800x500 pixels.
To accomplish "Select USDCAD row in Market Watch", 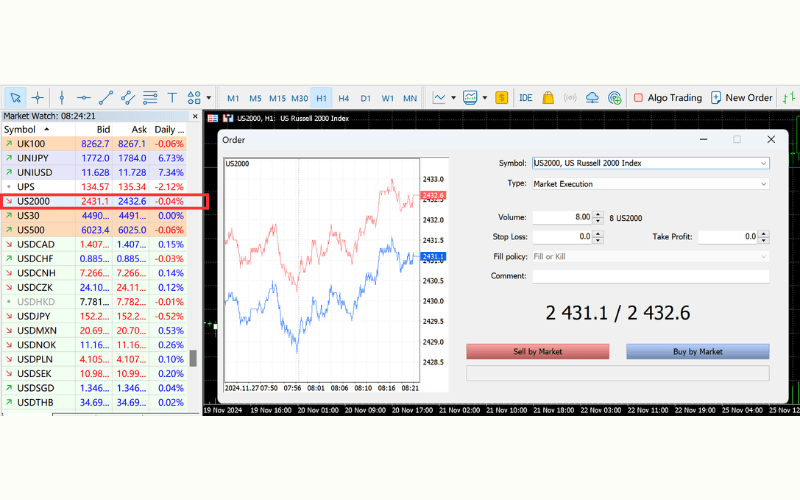I will coord(94,244).
